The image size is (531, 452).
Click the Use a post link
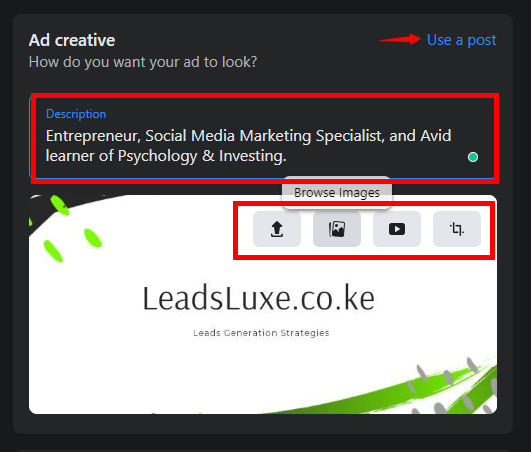pos(461,40)
